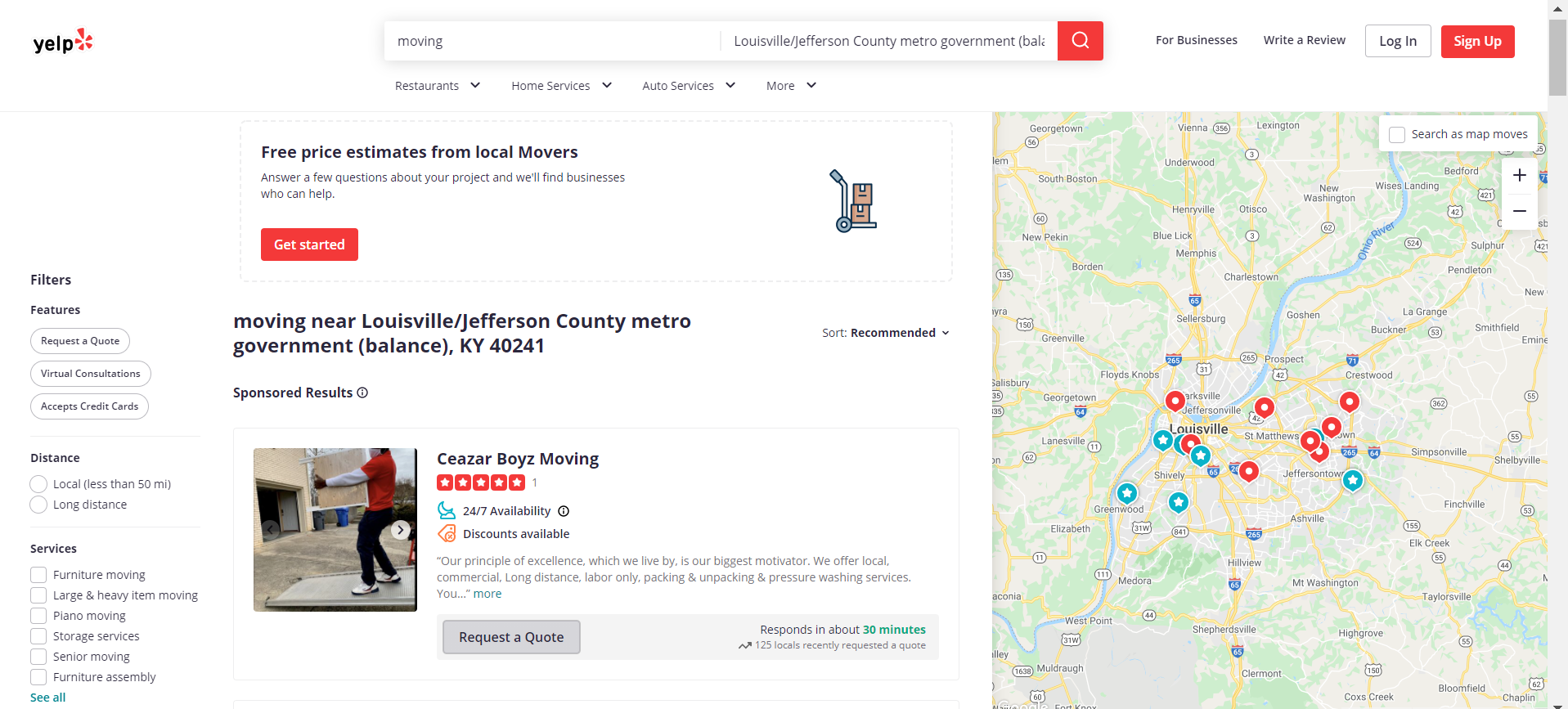The height and width of the screenshot is (709, 1568).
Task: Select red pin left of Jeffersonville label
Action: [1175, 401]
